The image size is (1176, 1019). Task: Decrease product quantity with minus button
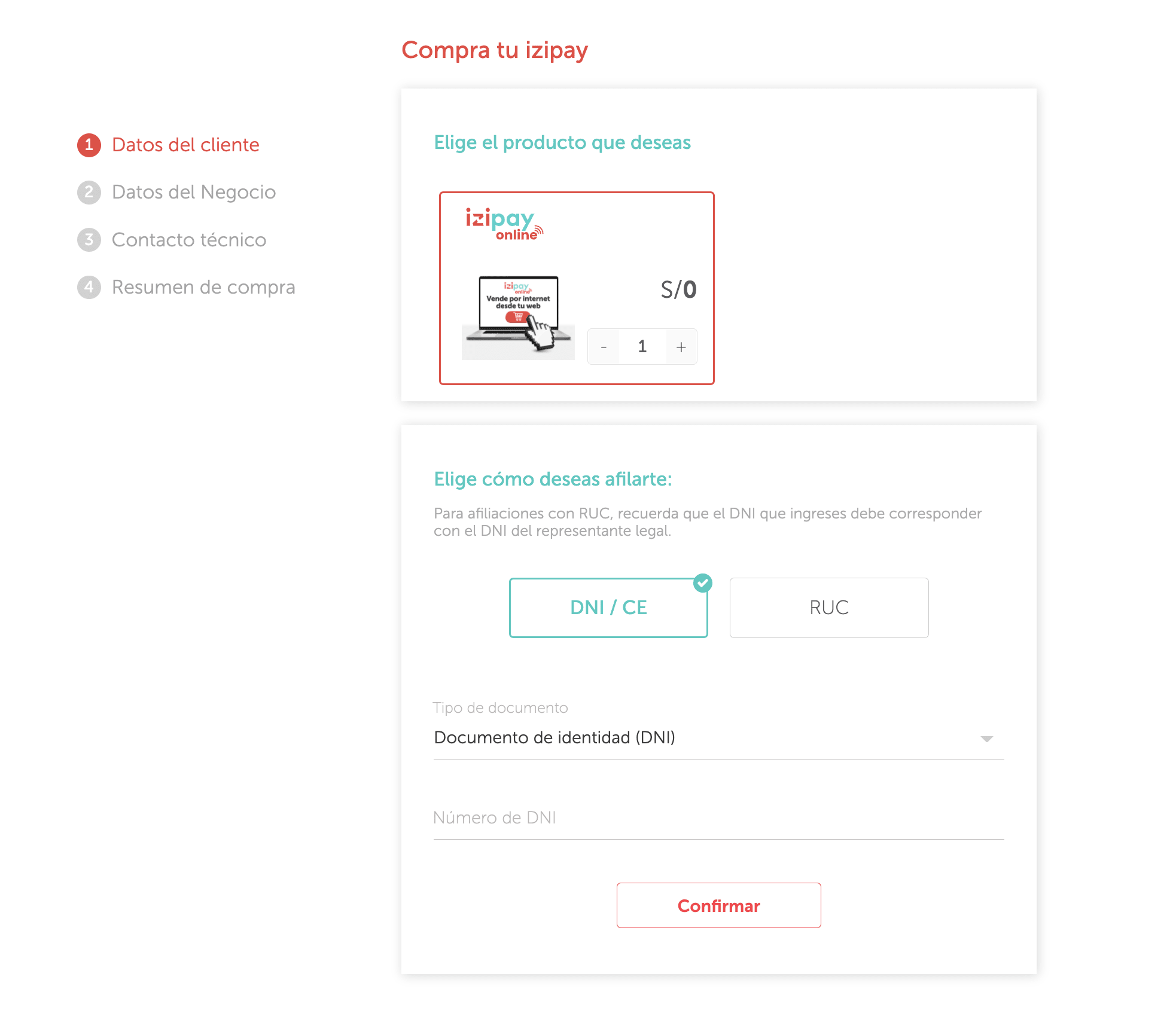click(x=604, y=347)
